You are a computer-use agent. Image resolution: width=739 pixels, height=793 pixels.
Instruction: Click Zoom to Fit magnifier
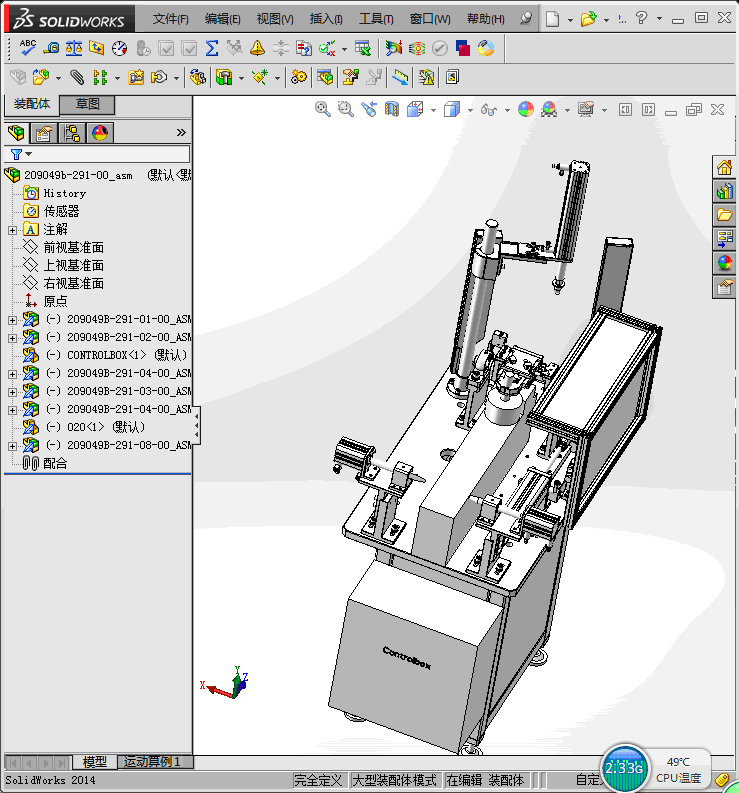pos(323,109)
